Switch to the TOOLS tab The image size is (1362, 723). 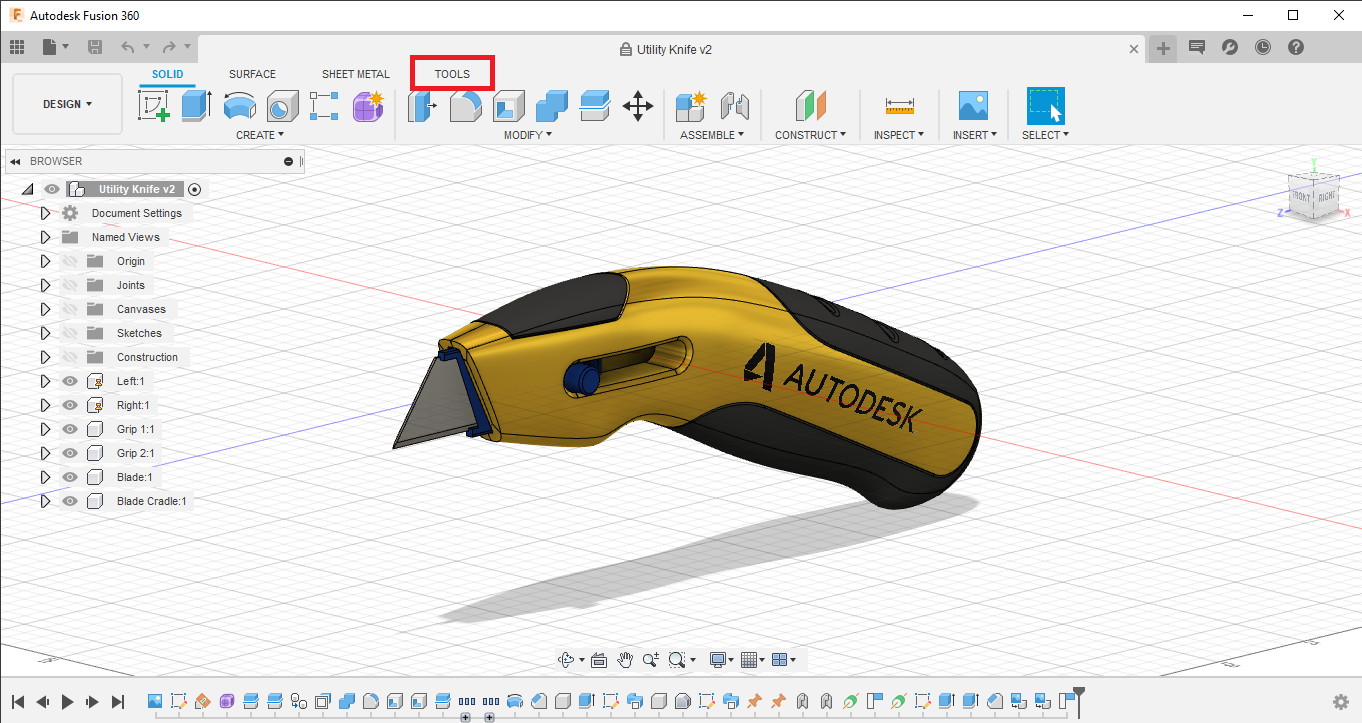pos(452,74)
